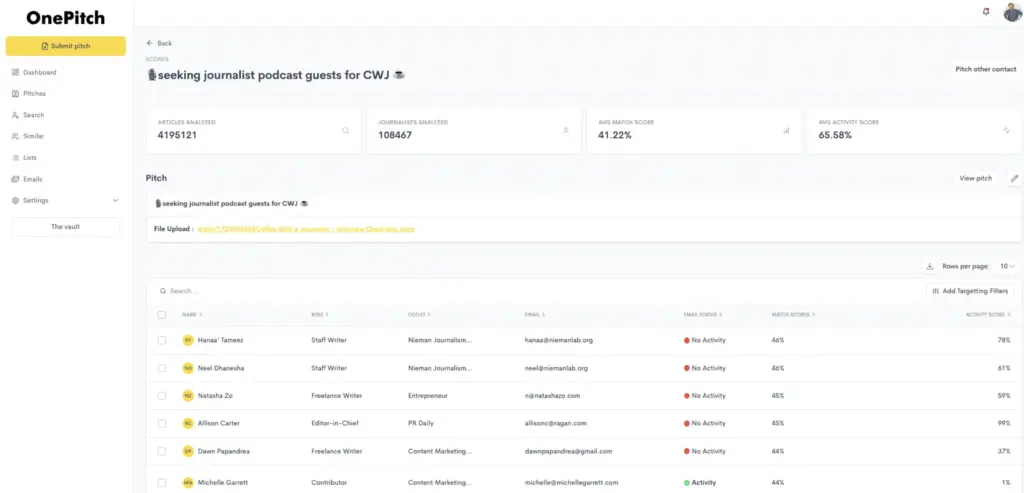Click Michelle Garrett's green Activity status

click(699, 483)
